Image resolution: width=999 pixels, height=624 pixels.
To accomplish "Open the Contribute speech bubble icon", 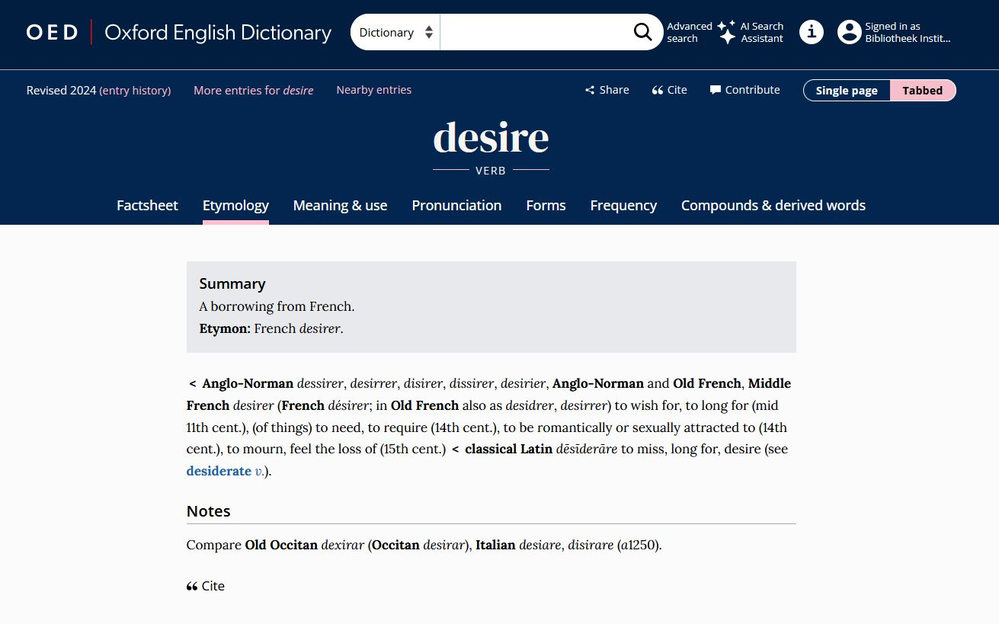I will [715, 90].
